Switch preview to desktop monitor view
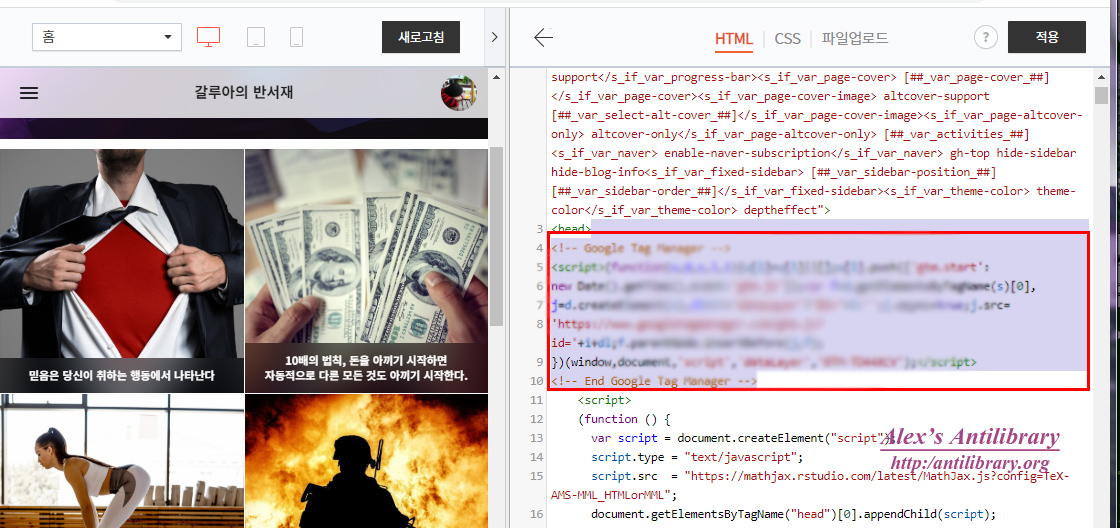Viewport: 1120px width, 528px height. click(x=208, y=36)
